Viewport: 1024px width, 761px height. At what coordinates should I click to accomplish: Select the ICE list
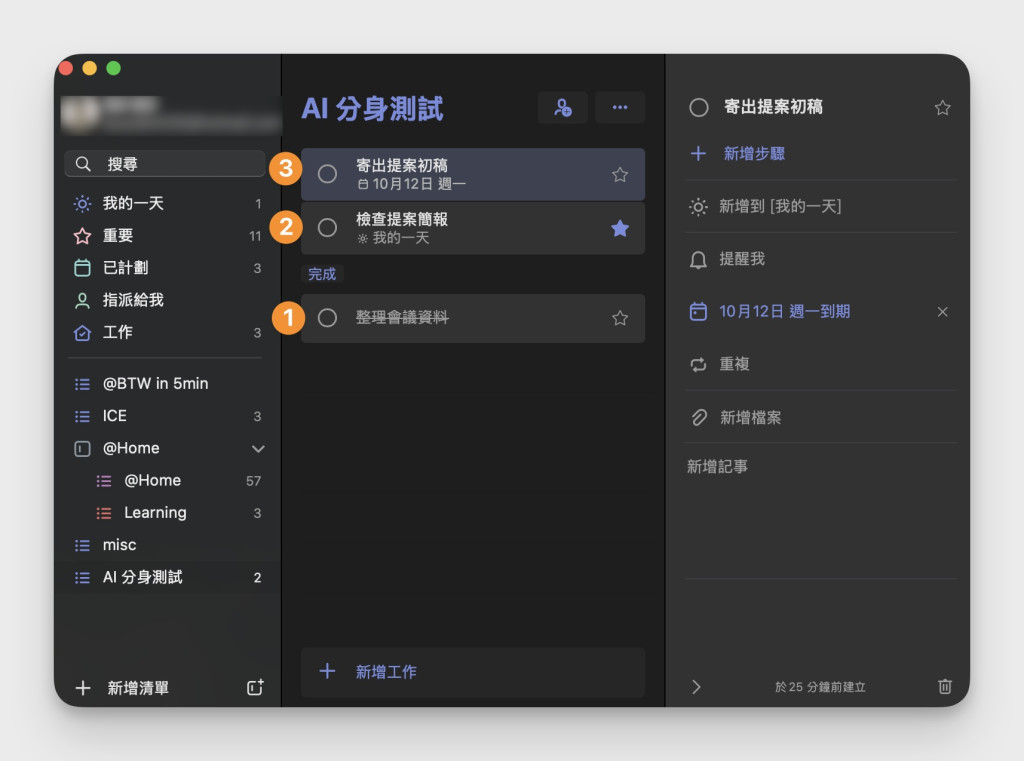(167, 416)
